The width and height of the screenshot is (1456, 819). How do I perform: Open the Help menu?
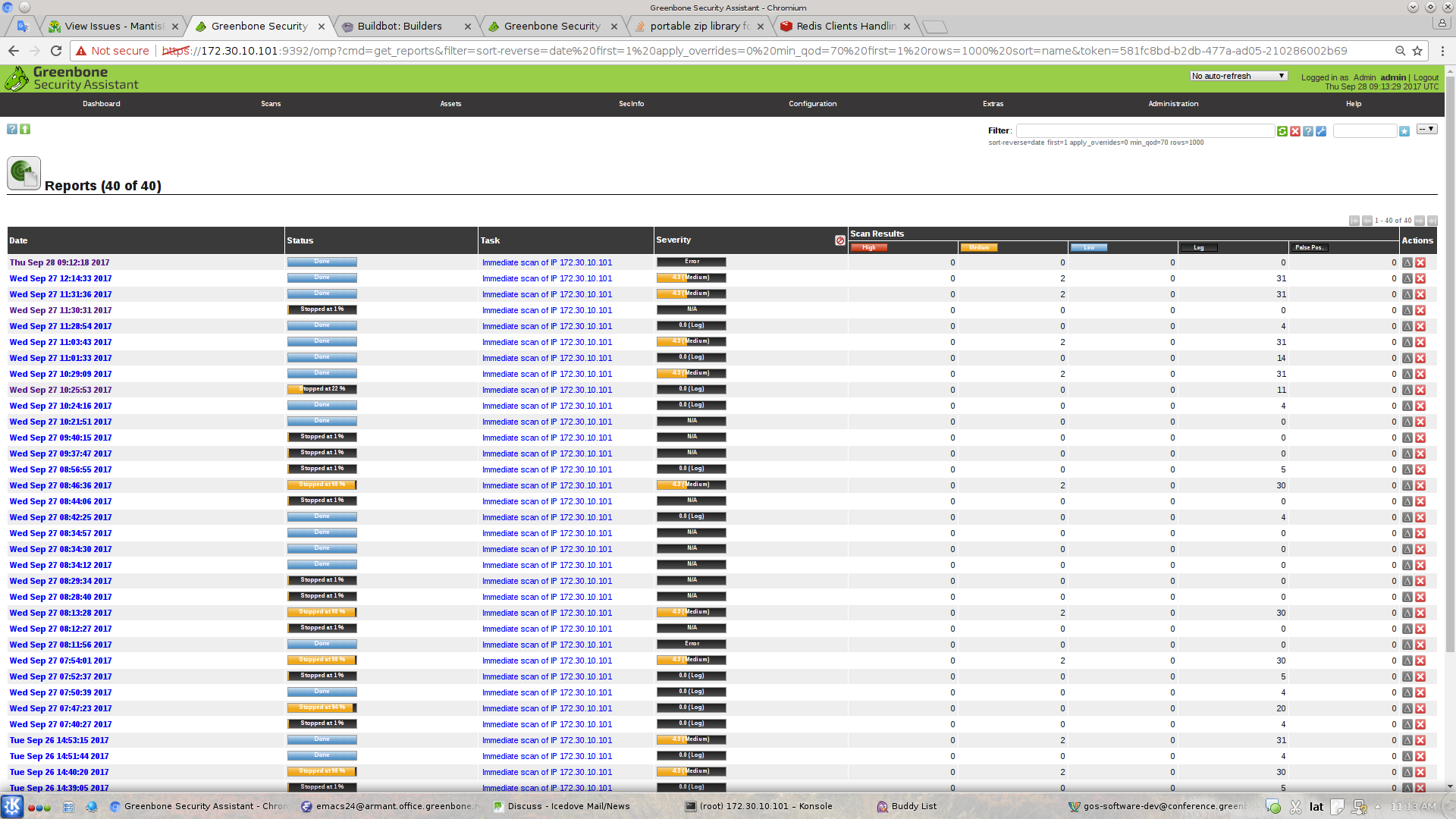(x=1354, y=104)
